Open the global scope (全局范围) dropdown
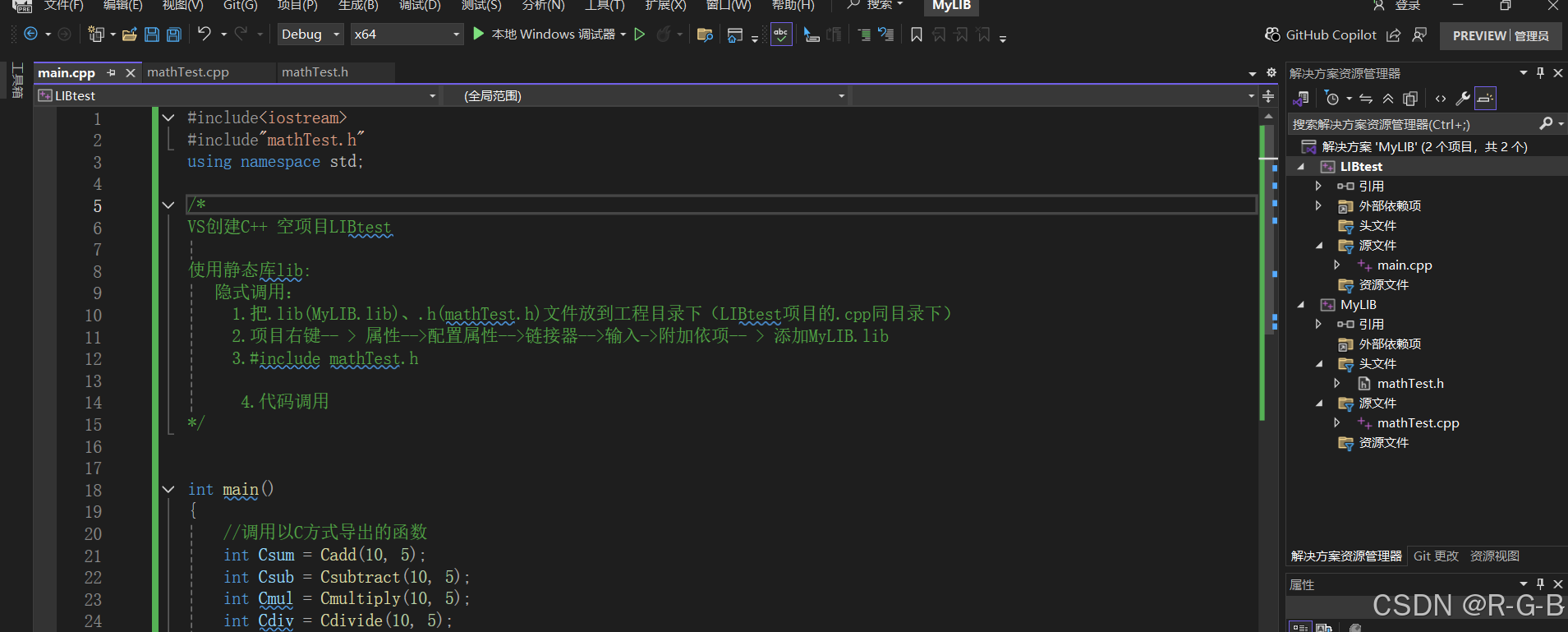1568x632 pixels. click(646, 96)
